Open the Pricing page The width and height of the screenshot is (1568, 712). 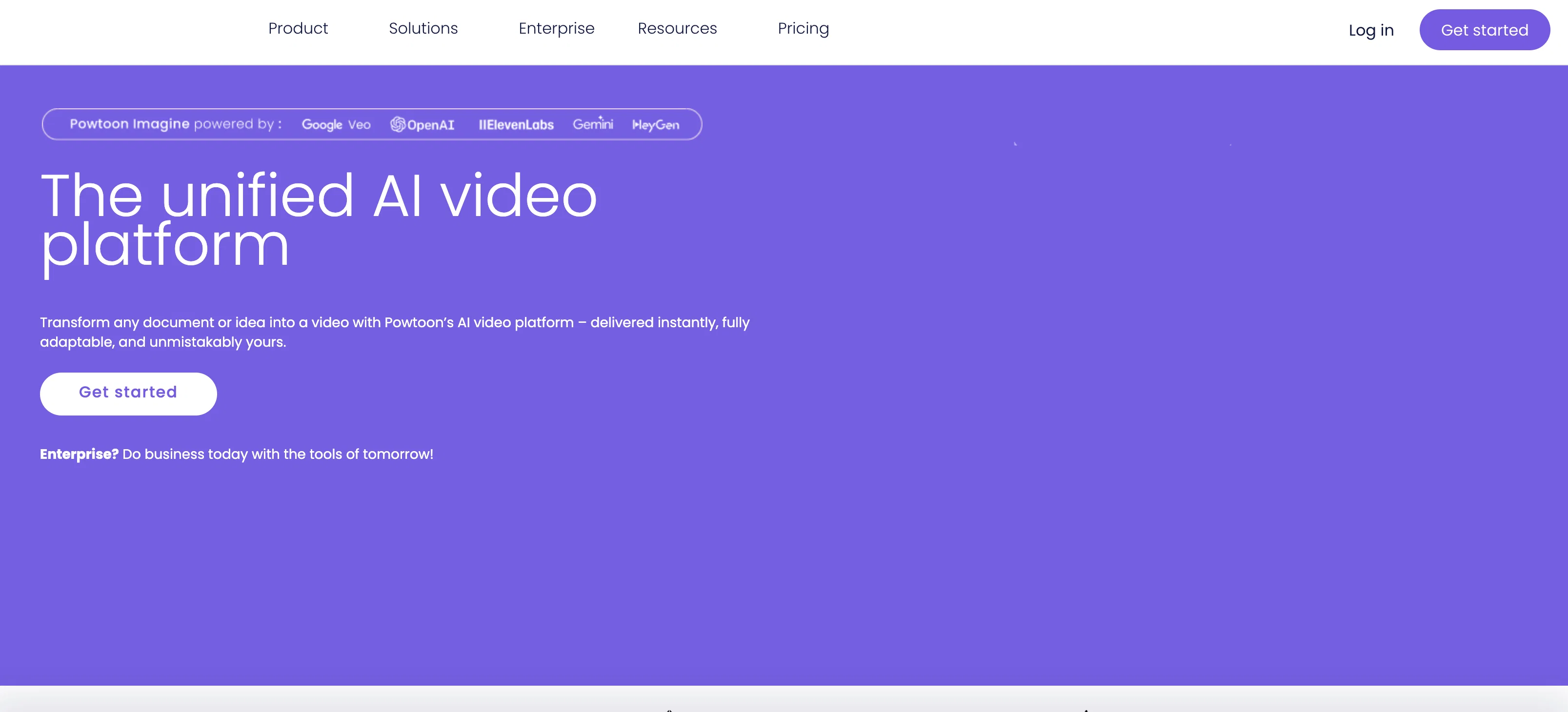[x=803, y=29]
